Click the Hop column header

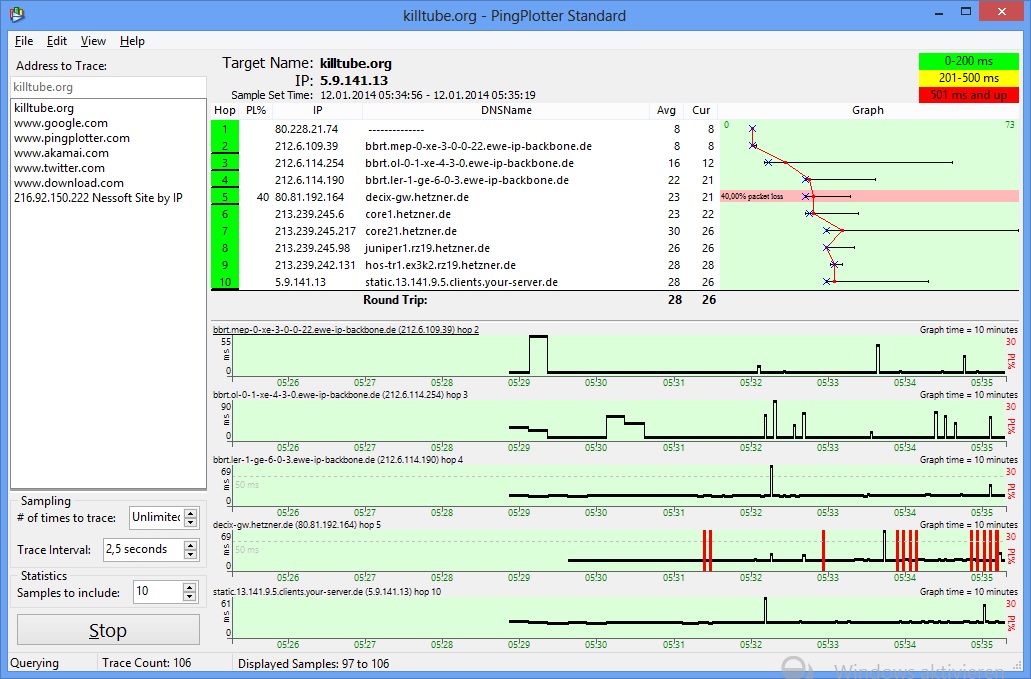pos(225,110)
